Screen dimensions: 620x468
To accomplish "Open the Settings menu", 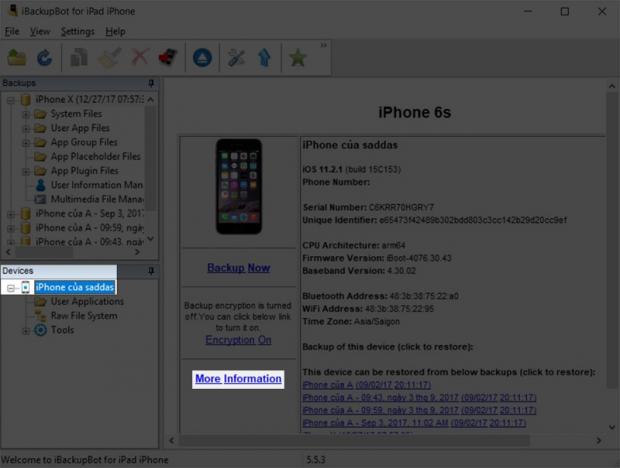I will tap(78, 31).
